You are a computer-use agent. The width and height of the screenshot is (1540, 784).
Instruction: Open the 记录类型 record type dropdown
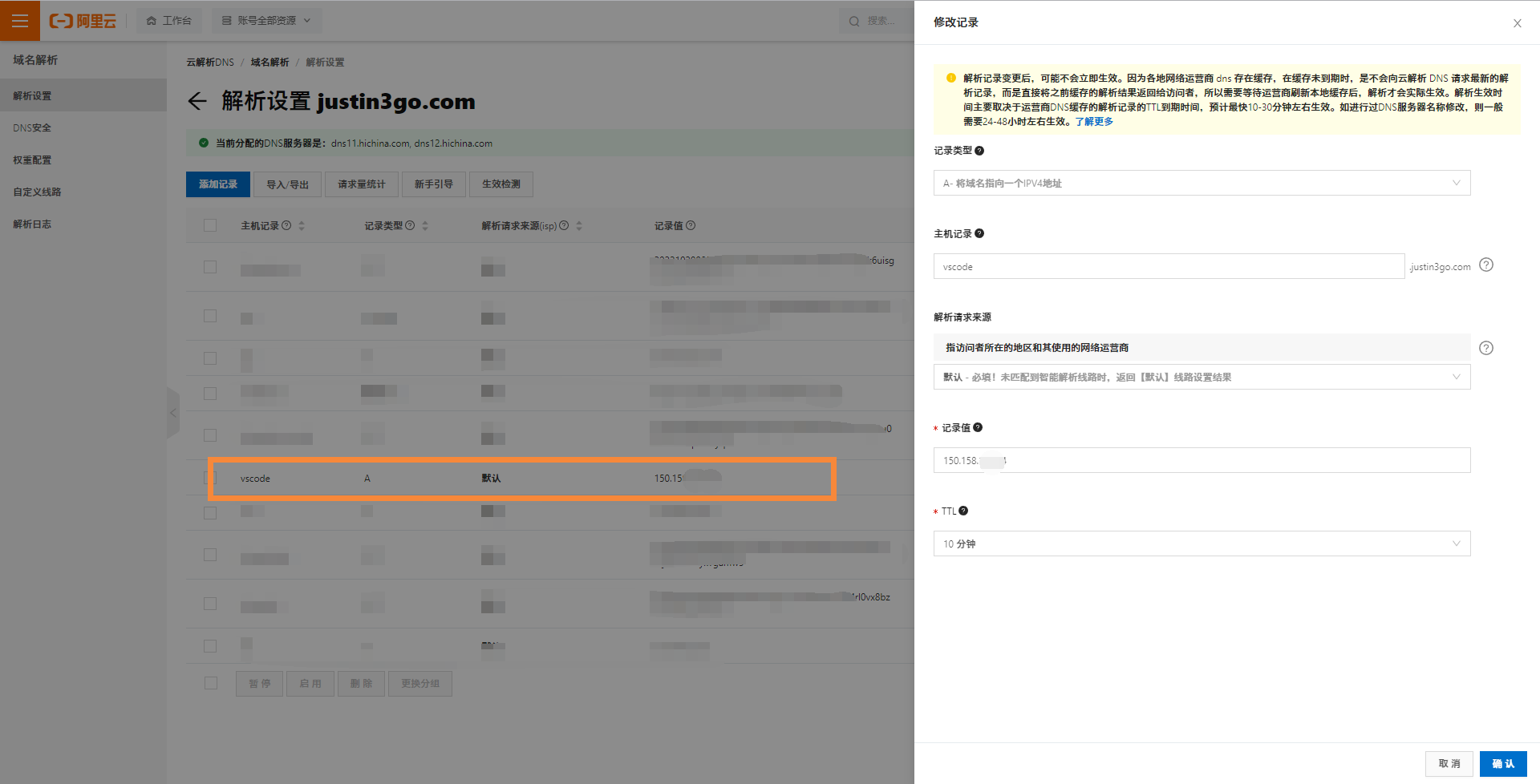point(1201,183)
